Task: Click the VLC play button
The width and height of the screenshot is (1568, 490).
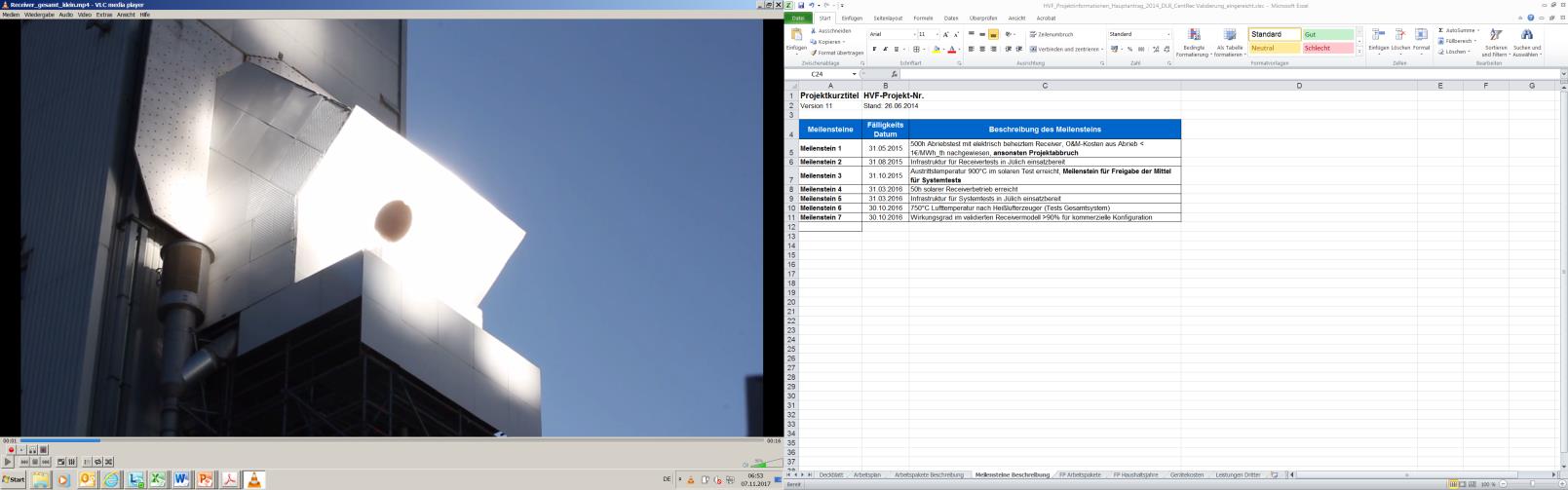Action: point(8,462)
